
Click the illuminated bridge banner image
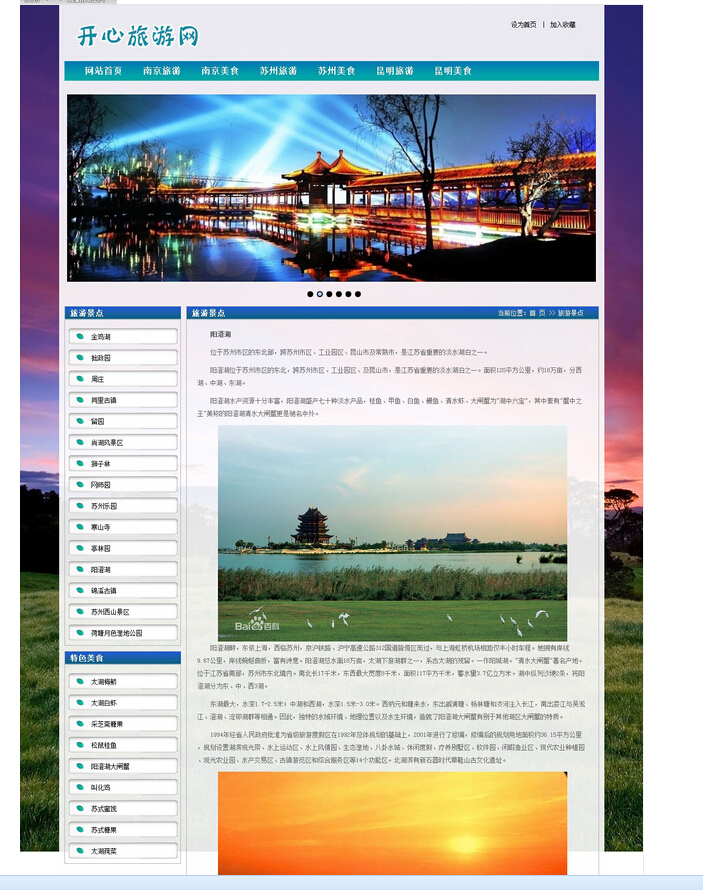(331, 188)
